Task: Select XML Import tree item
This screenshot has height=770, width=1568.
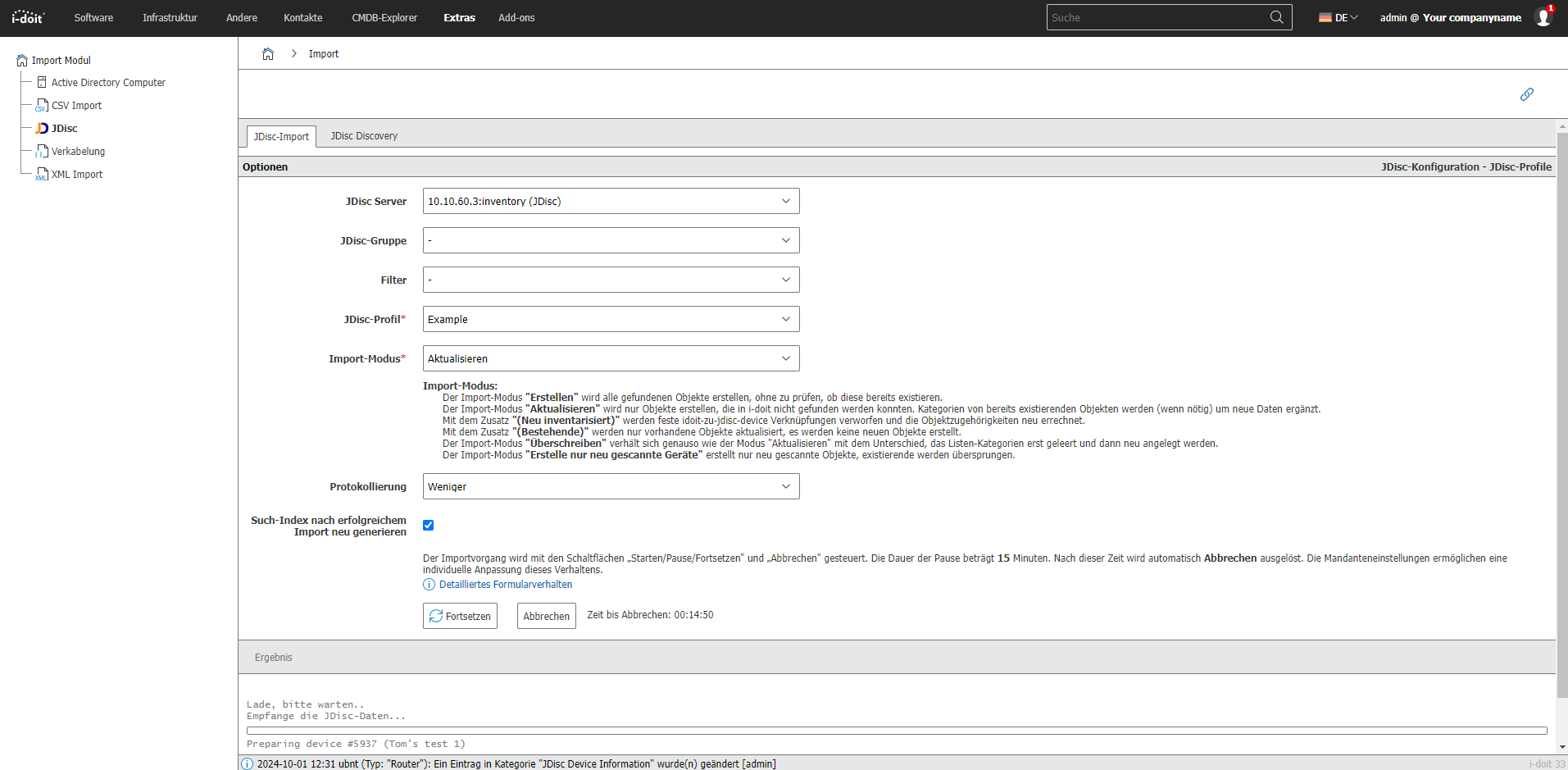Action: tap(77, 175)
